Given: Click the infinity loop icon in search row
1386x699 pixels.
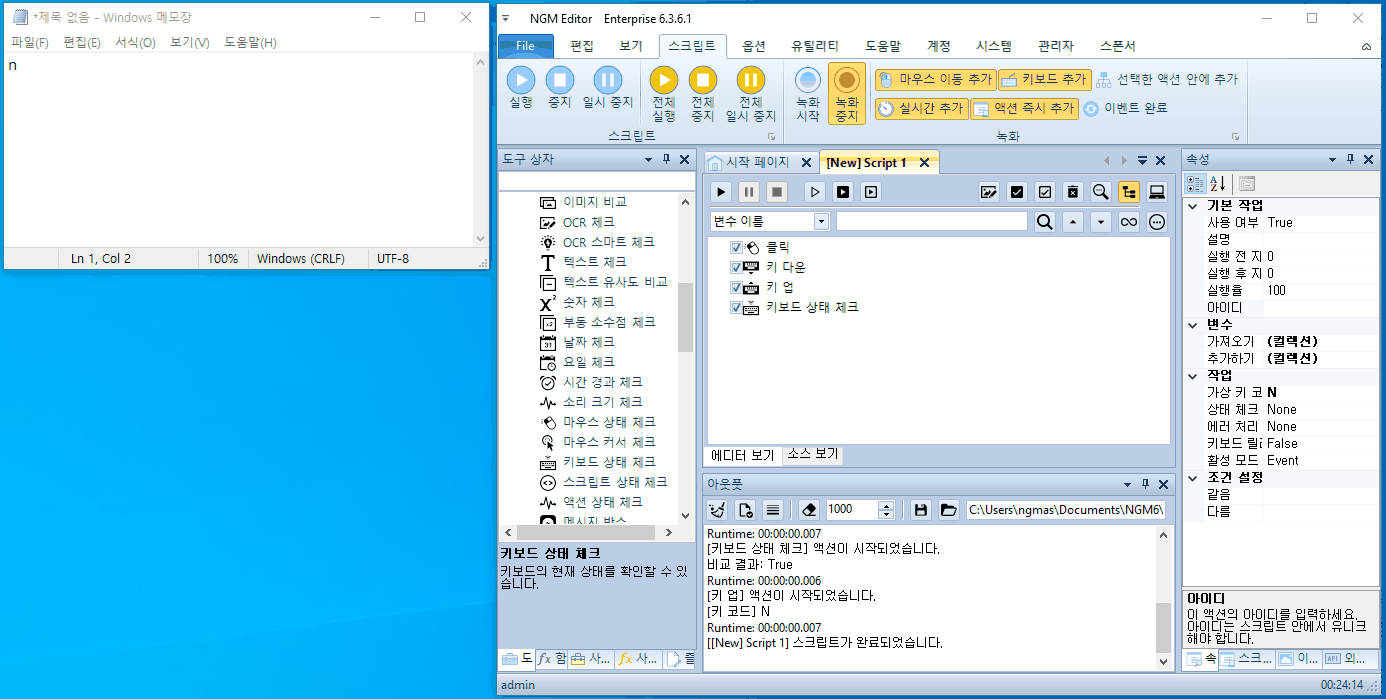Looking at the screenshot, I should pos(1129,222).
